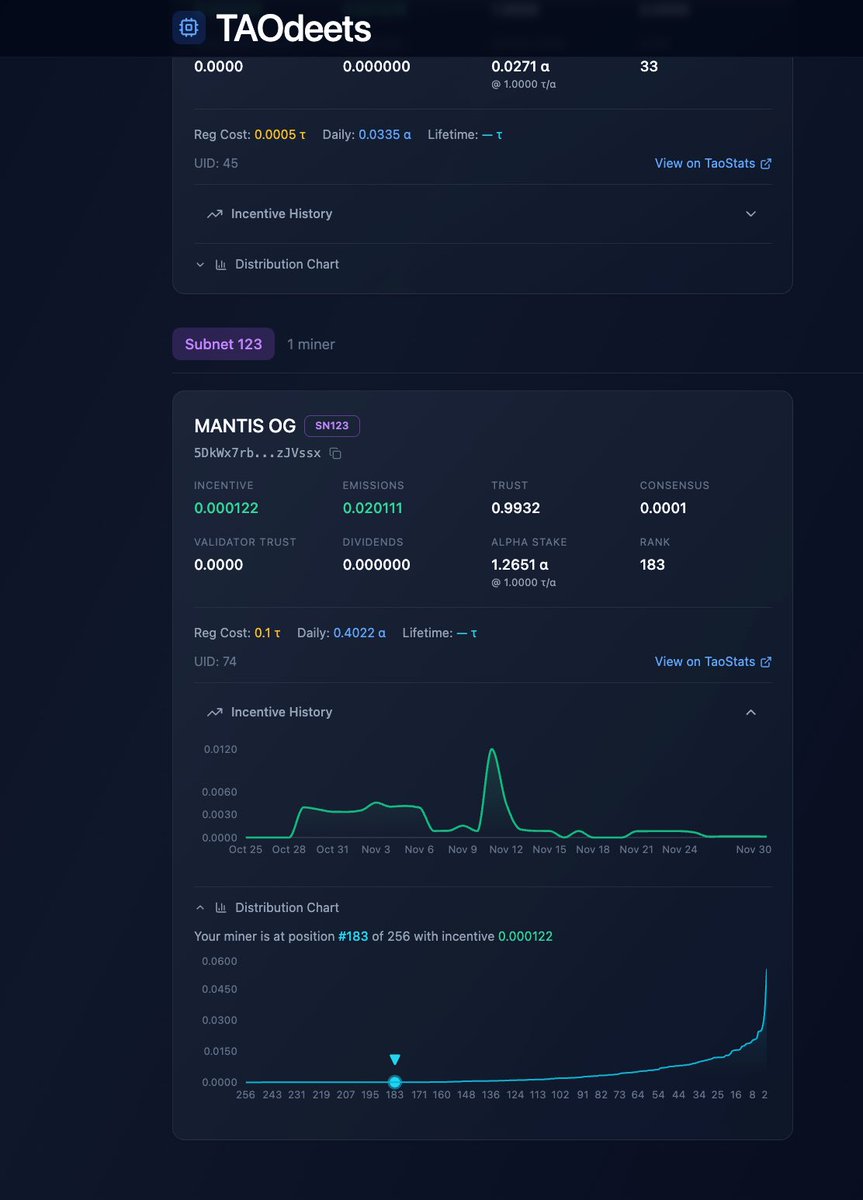The width and height of the screenshot is (863, 1200).
Task: Click the 256 label on distribution axis
Action: (x=245, y=1095)
